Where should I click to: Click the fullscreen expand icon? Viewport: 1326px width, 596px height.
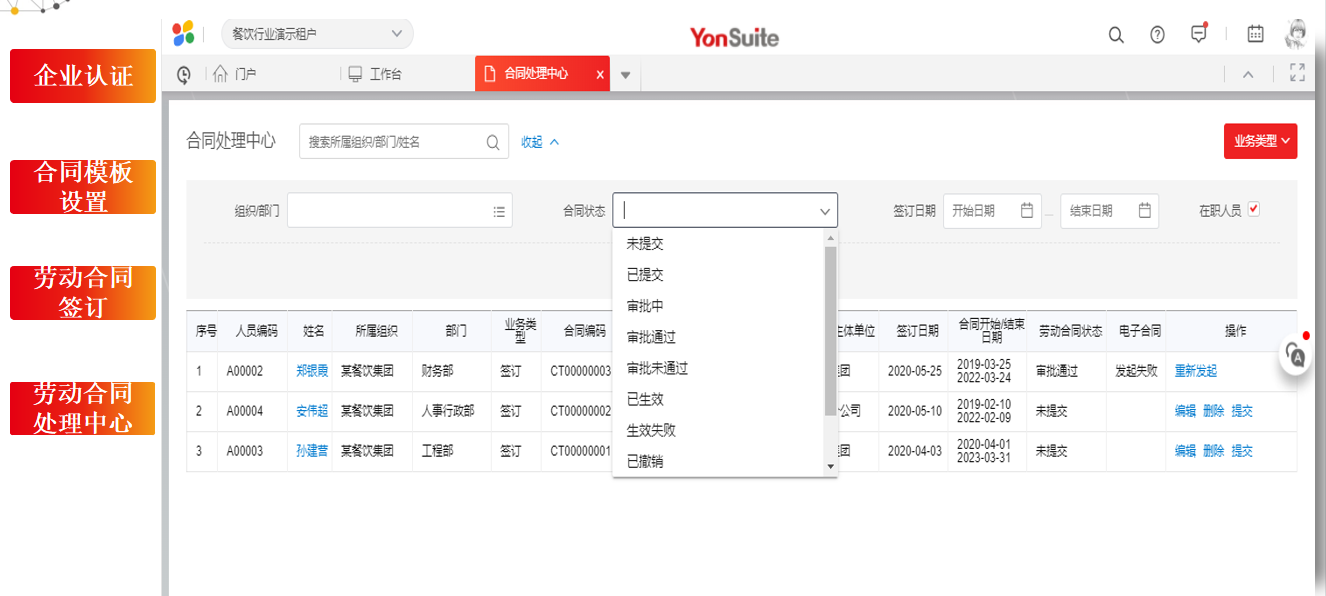click(x=1297, y=73)
